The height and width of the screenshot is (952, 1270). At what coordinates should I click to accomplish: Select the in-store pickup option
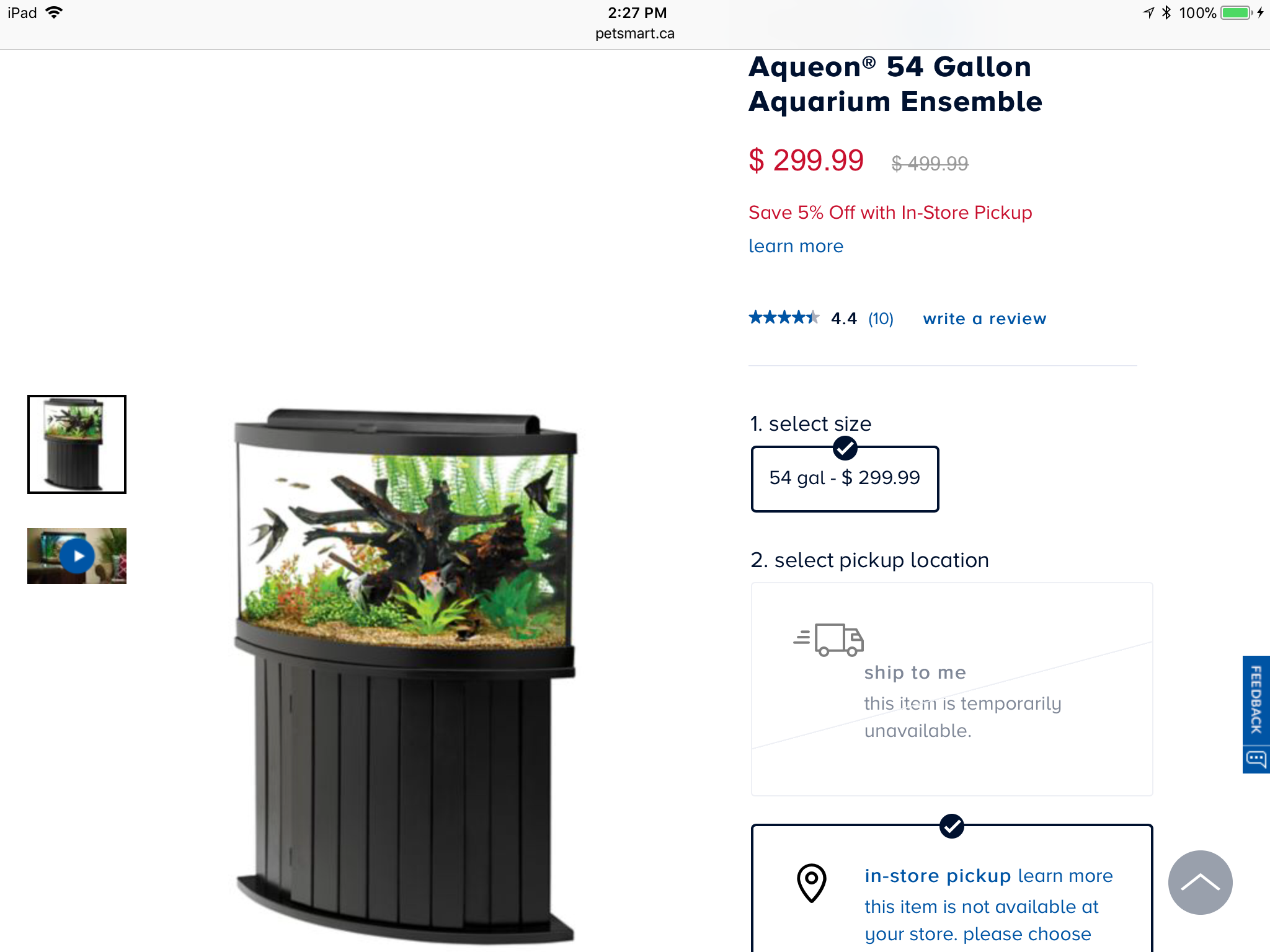952,889
